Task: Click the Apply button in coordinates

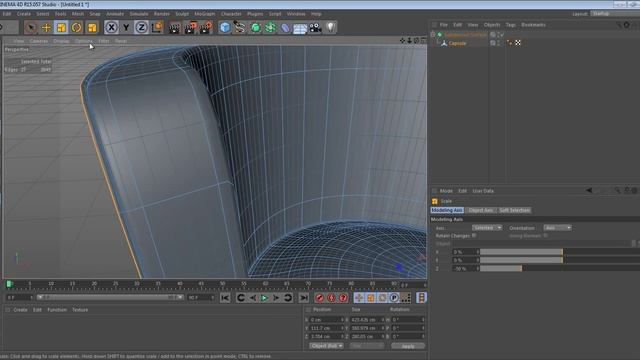Action: click(408, 346)
